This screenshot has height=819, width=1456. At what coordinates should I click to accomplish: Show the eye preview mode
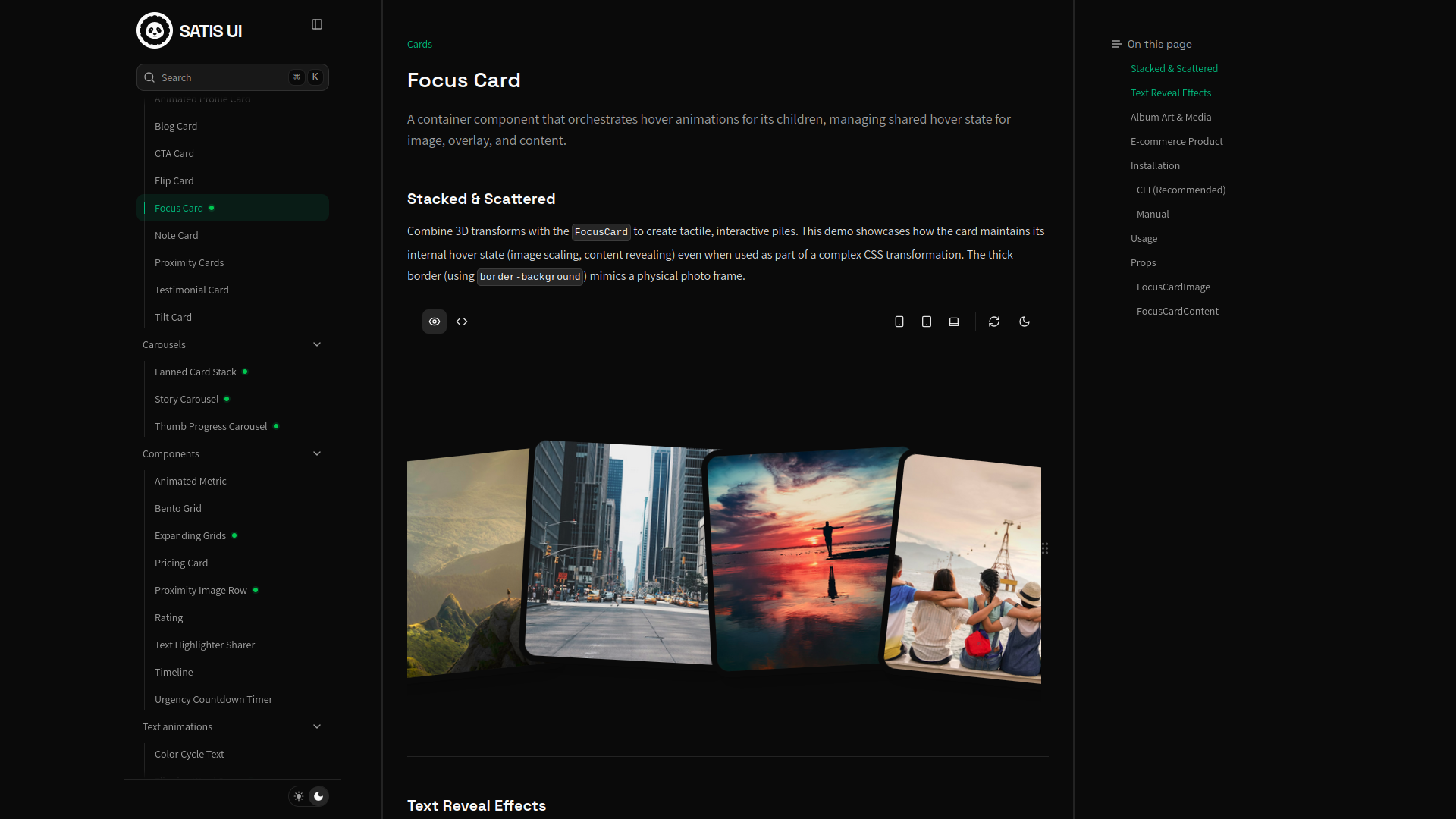coord(434,322)
